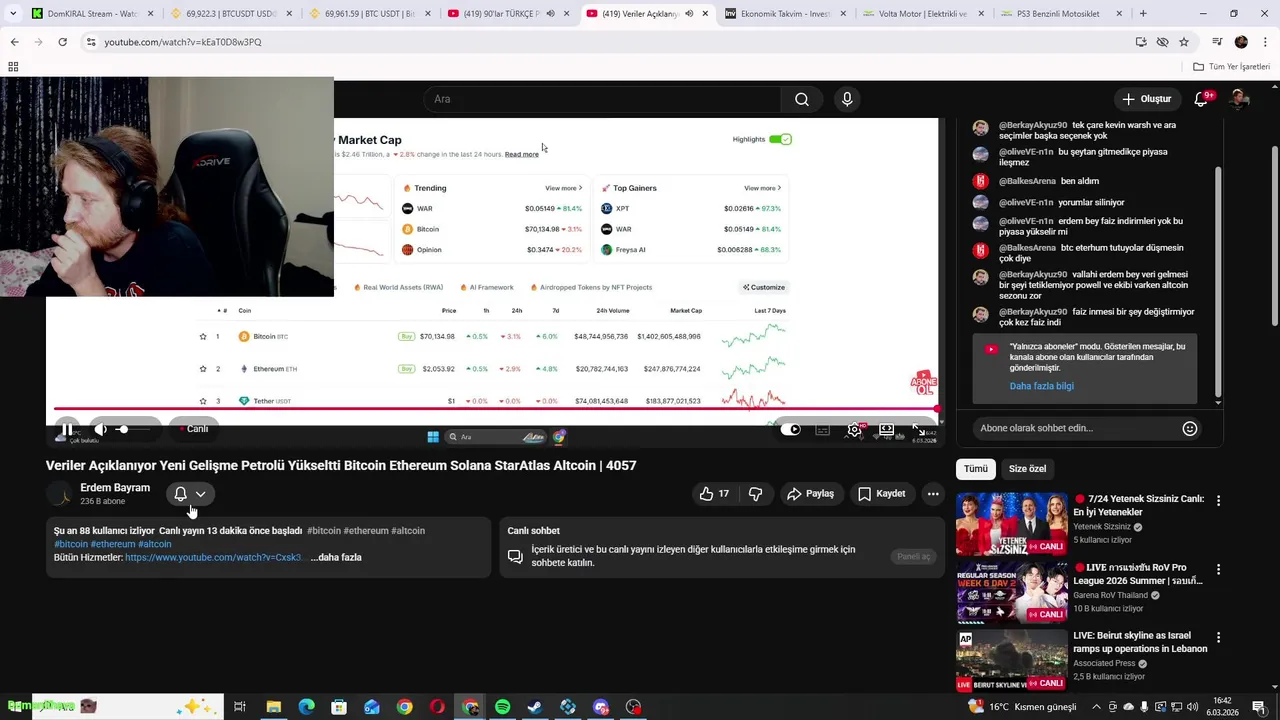This screenshot has width=1280, height=720.
Task: Like the video with thumbs up
Action: 714,494
